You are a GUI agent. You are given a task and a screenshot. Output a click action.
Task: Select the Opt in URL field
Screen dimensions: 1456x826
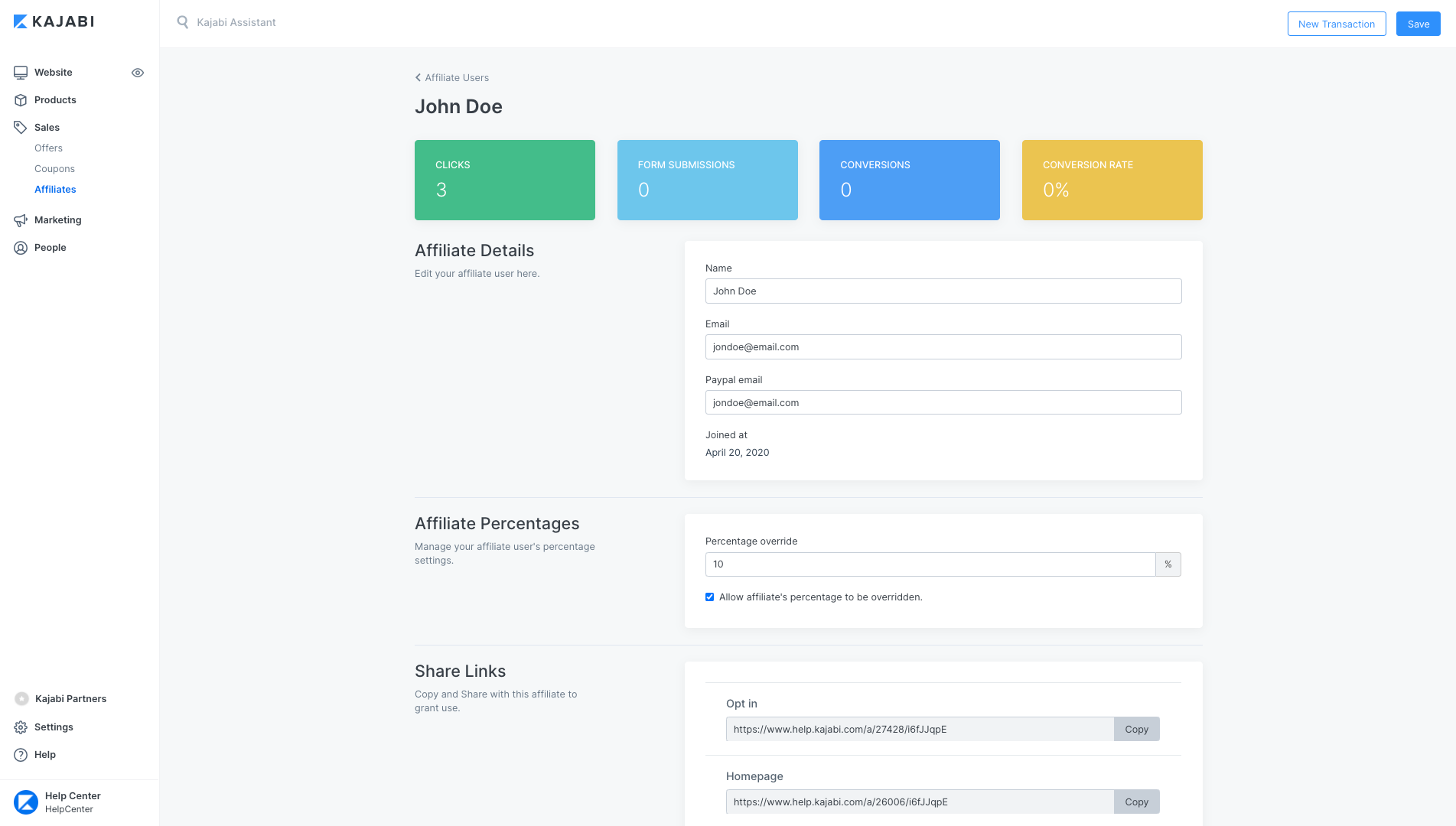[920, 730]
